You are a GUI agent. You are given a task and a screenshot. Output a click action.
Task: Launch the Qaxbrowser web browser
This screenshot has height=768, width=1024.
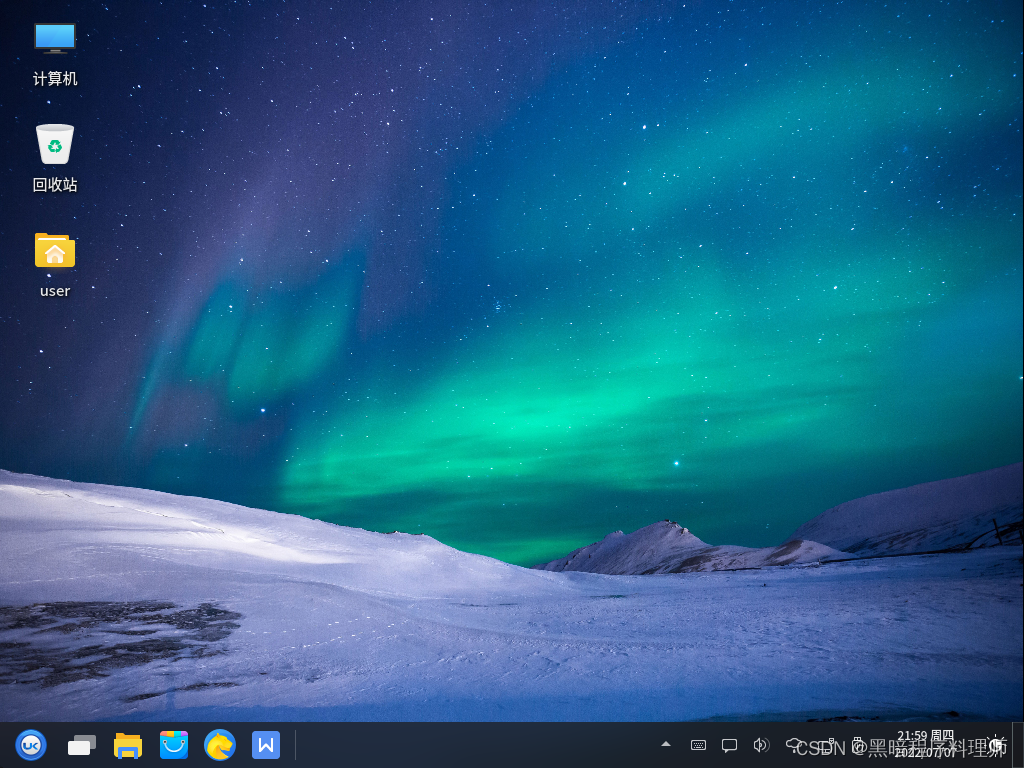(219, 745)
